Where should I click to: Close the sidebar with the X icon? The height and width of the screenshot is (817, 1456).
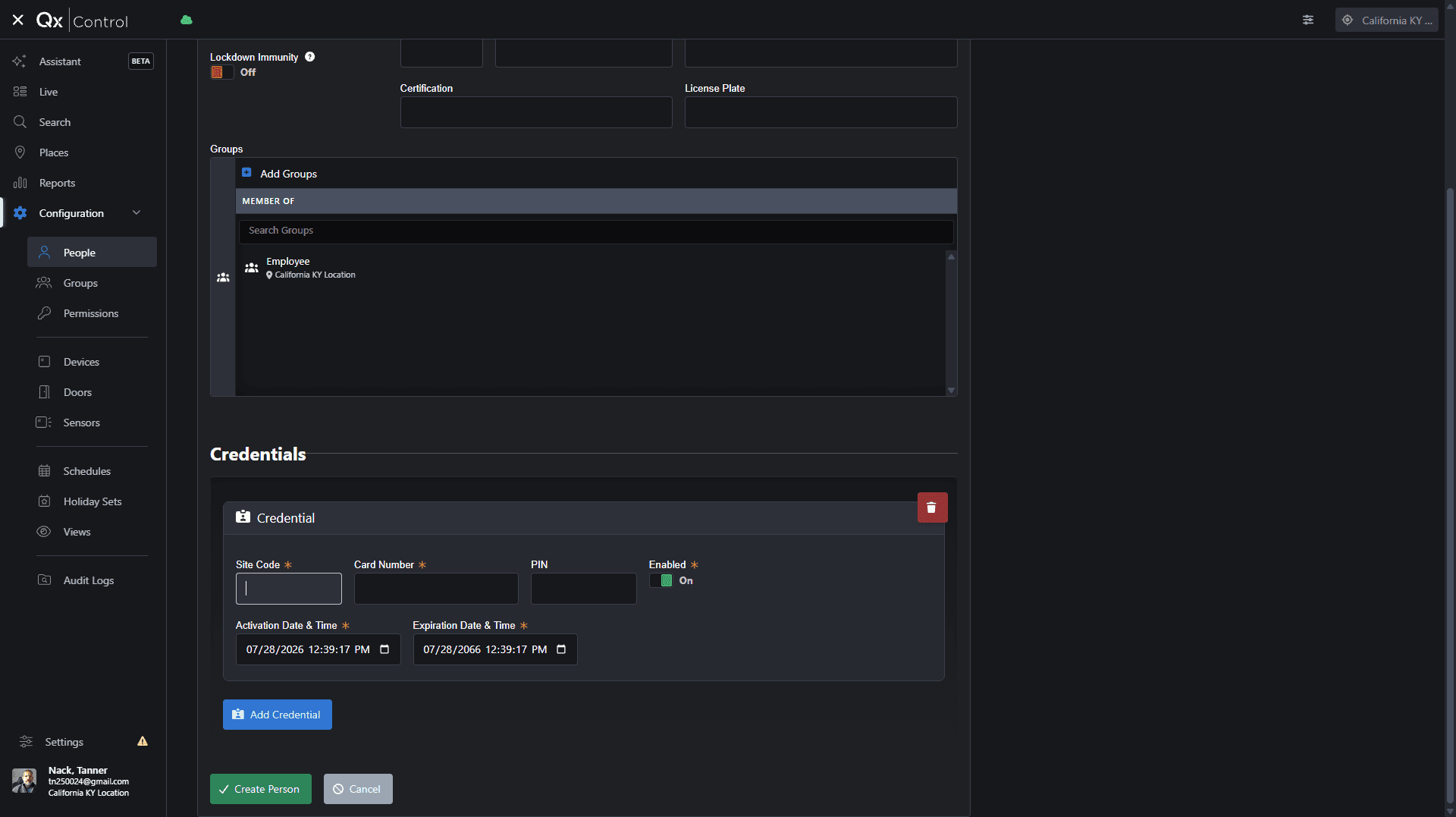18,20
